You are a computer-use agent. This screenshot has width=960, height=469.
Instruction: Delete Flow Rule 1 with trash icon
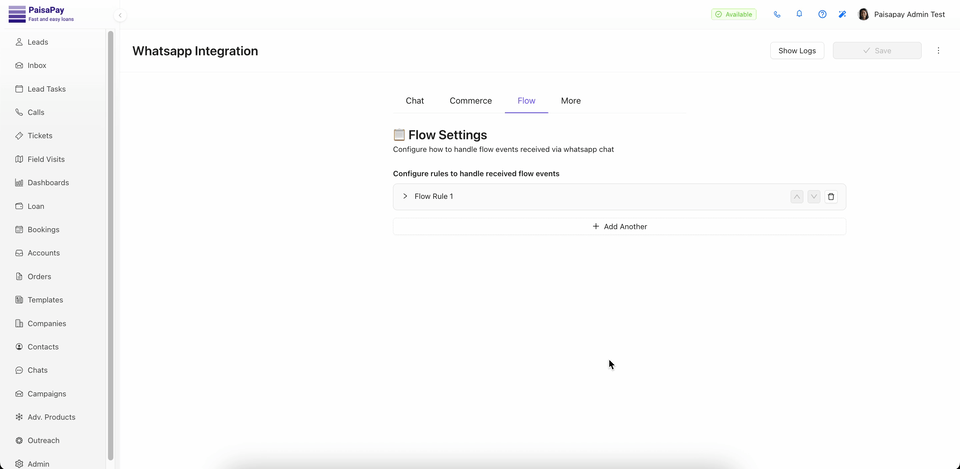point(831,197)
